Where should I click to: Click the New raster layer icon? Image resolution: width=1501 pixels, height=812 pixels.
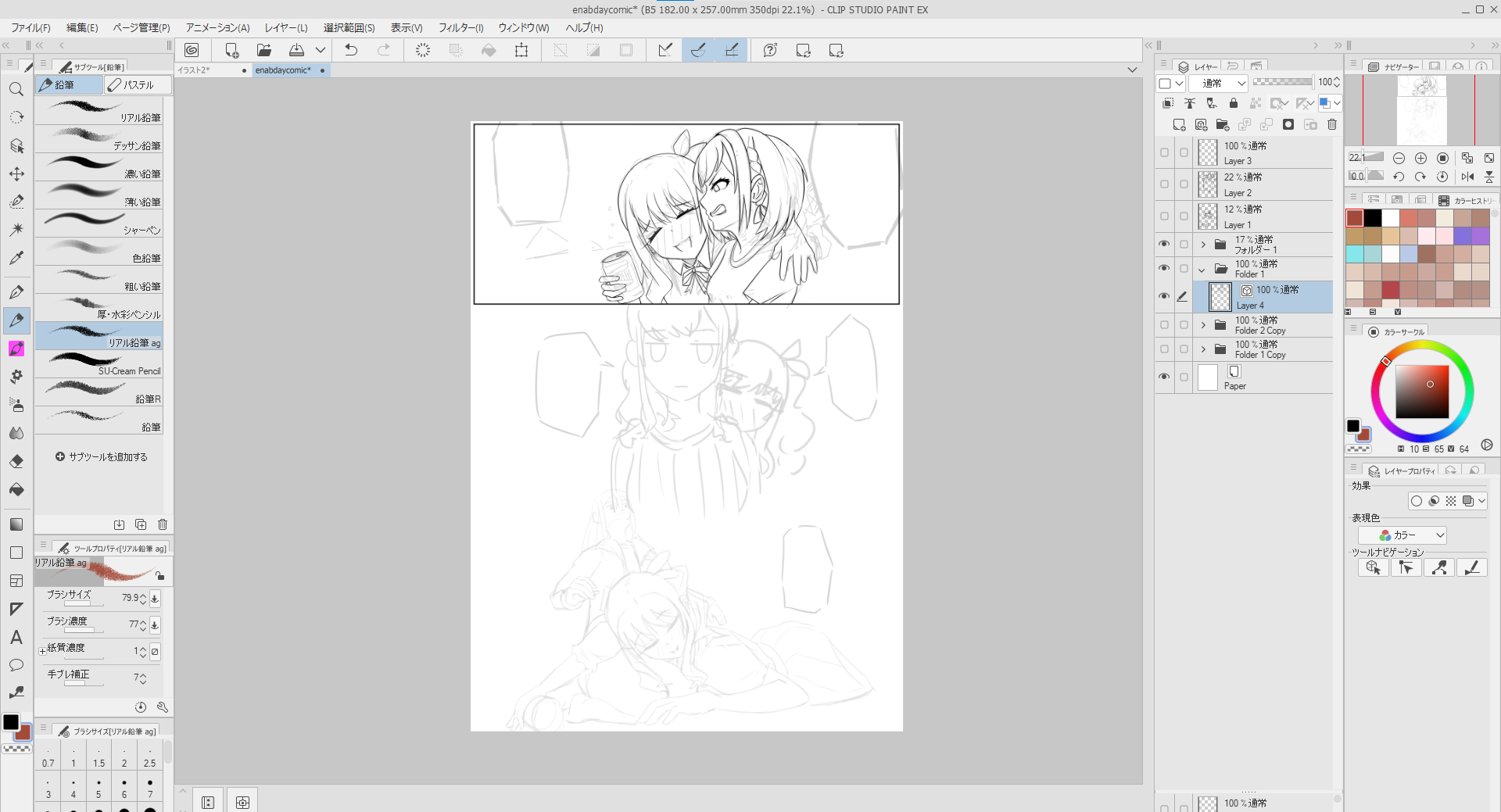click(x=1179, y=124)
